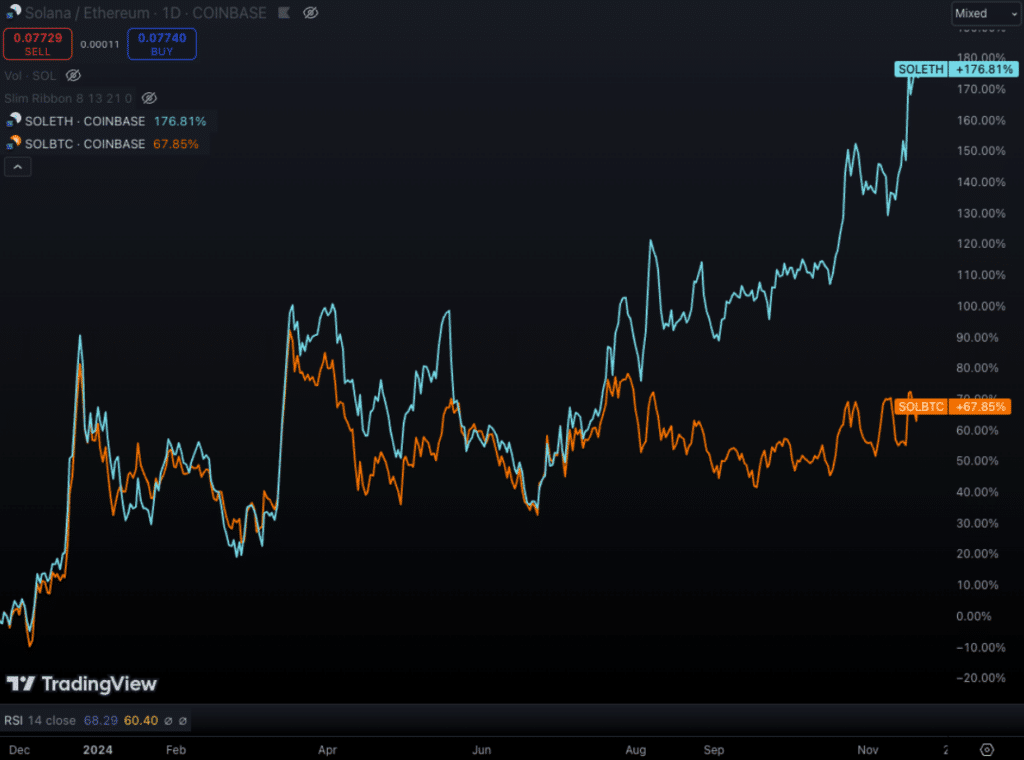
Task: Click the Aug label on time axis
Action: tap(635, 750)
